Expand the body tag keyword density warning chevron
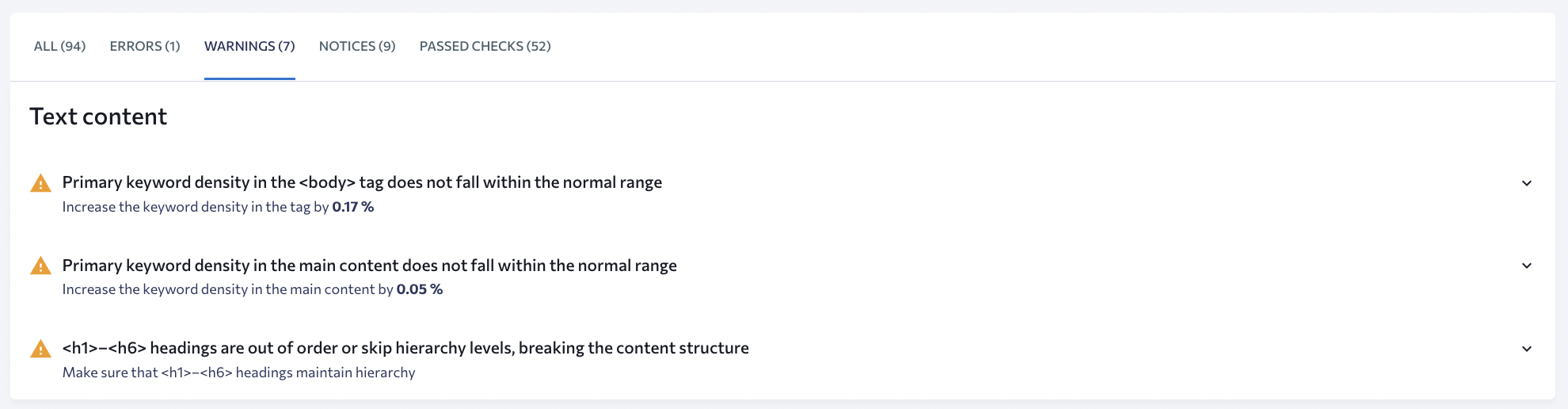 (1527, 183)
